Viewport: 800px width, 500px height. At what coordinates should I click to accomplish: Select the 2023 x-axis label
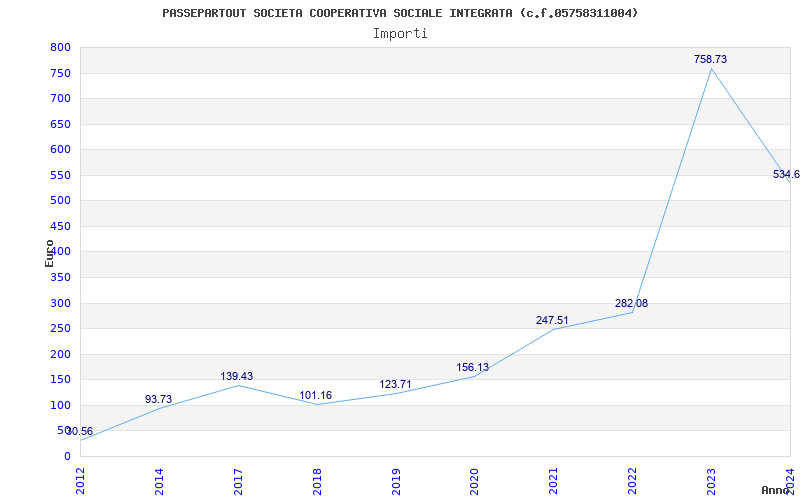(711, 481)
